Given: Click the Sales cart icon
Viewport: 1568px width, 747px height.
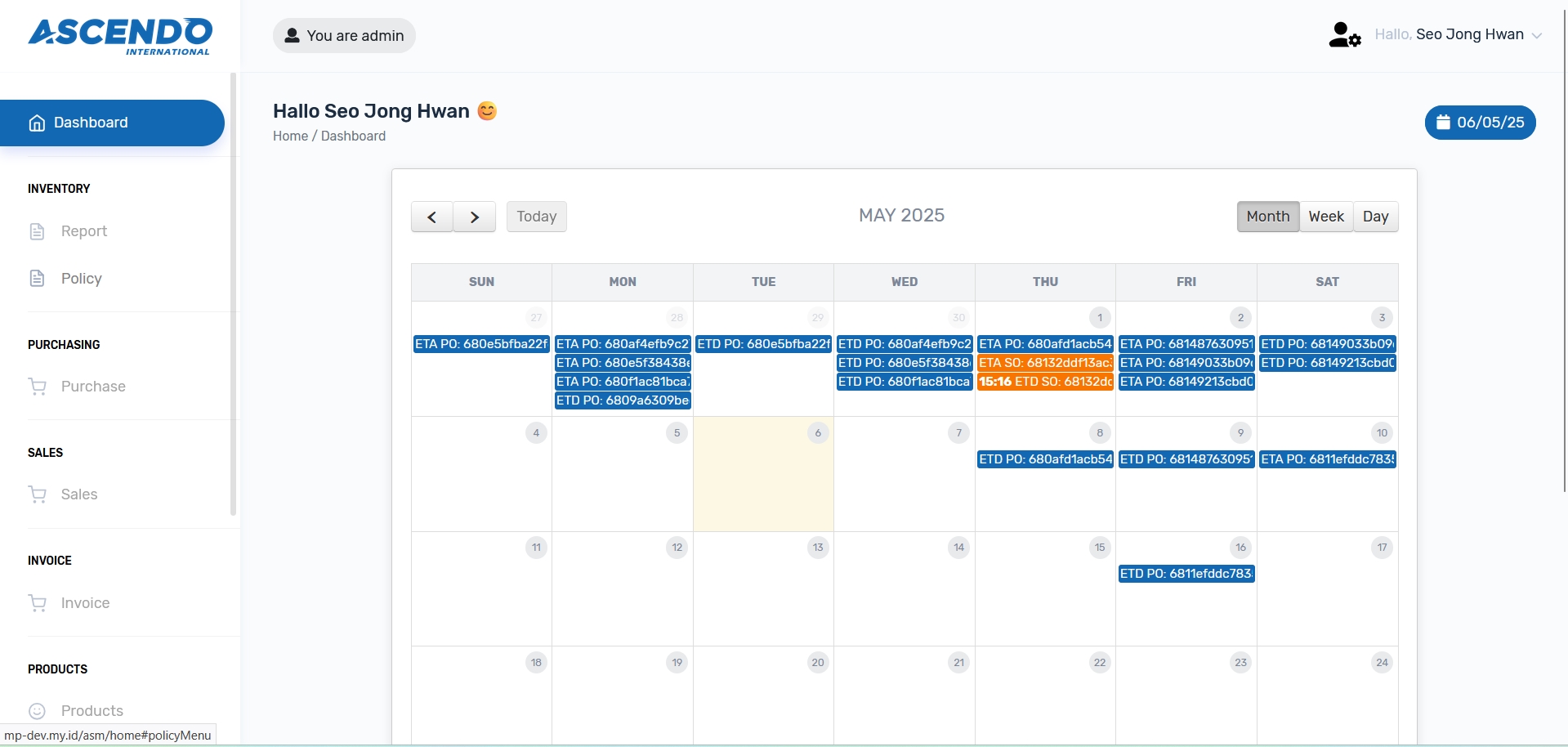Looking at the screenshot, I should [38, 494].
